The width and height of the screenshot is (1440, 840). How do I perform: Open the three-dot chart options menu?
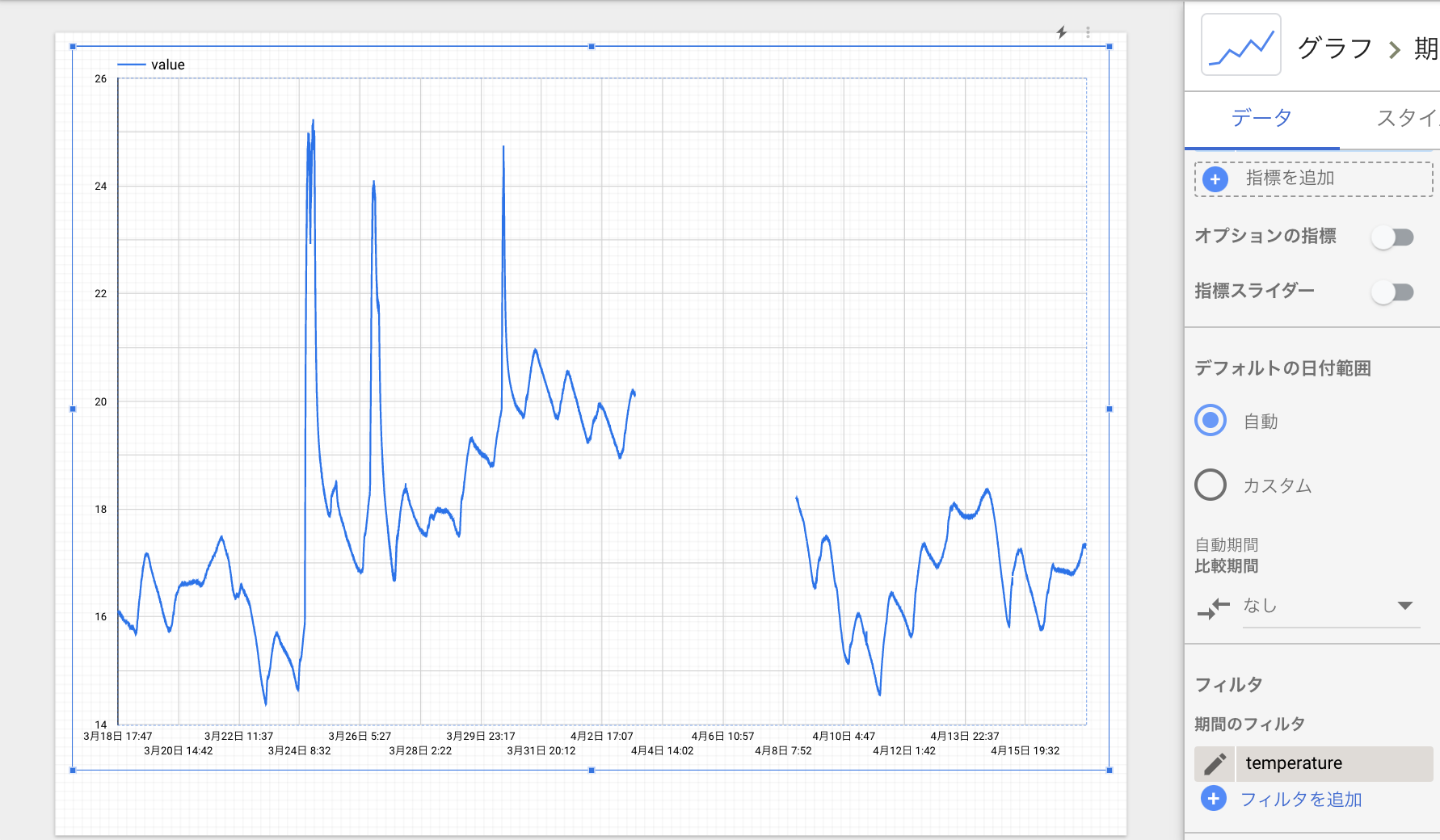(x=1088, y=32)
